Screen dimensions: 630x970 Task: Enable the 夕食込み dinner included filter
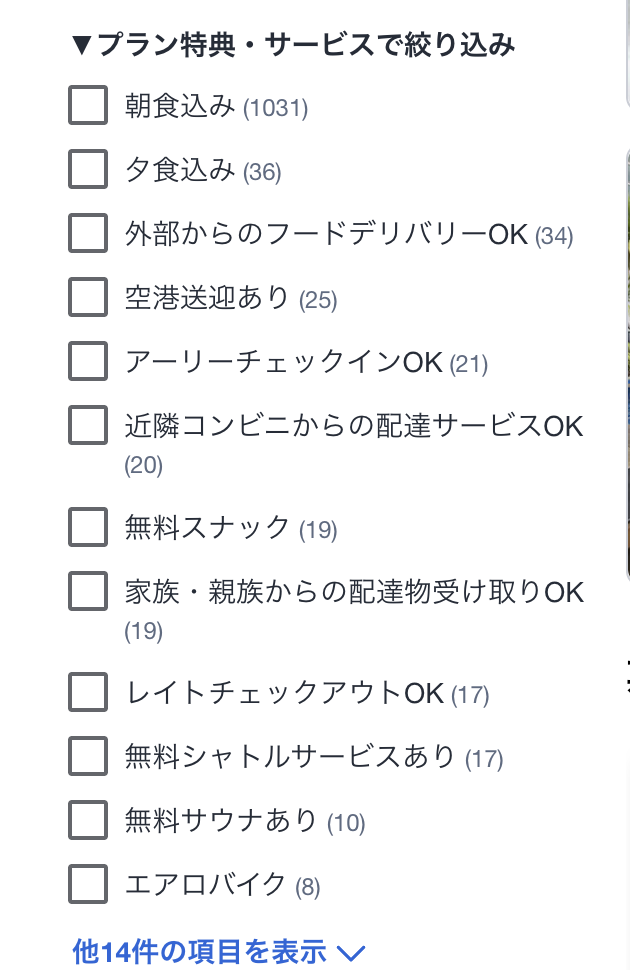tap(88, 170)
